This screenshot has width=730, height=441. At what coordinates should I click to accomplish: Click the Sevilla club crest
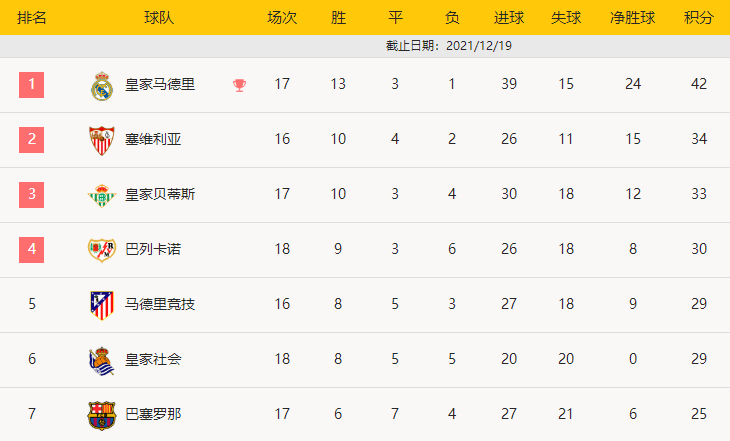coord(102,140)
